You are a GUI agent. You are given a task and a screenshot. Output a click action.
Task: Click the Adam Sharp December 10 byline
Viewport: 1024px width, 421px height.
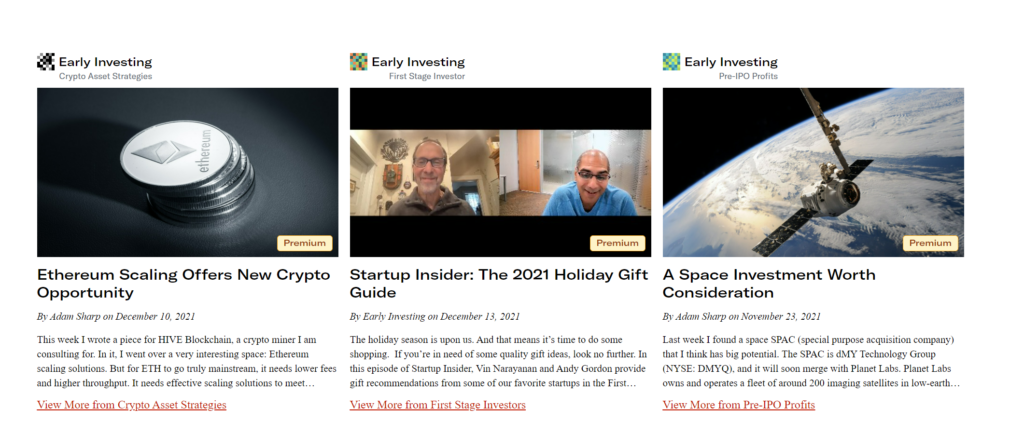[x=116, y=317]
